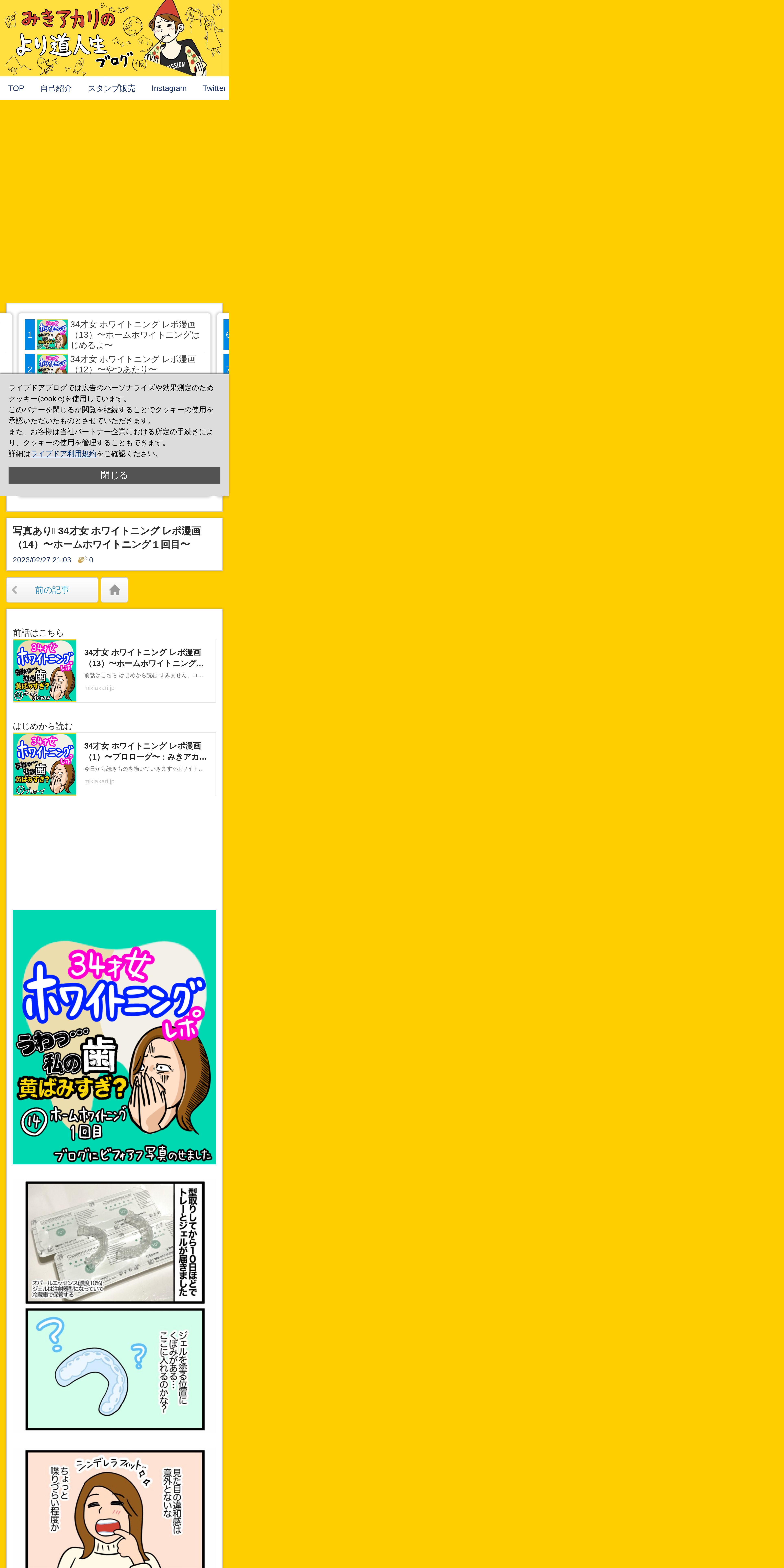
Task: Open linked card for （1）プロローグ
Action: (114, 764)
